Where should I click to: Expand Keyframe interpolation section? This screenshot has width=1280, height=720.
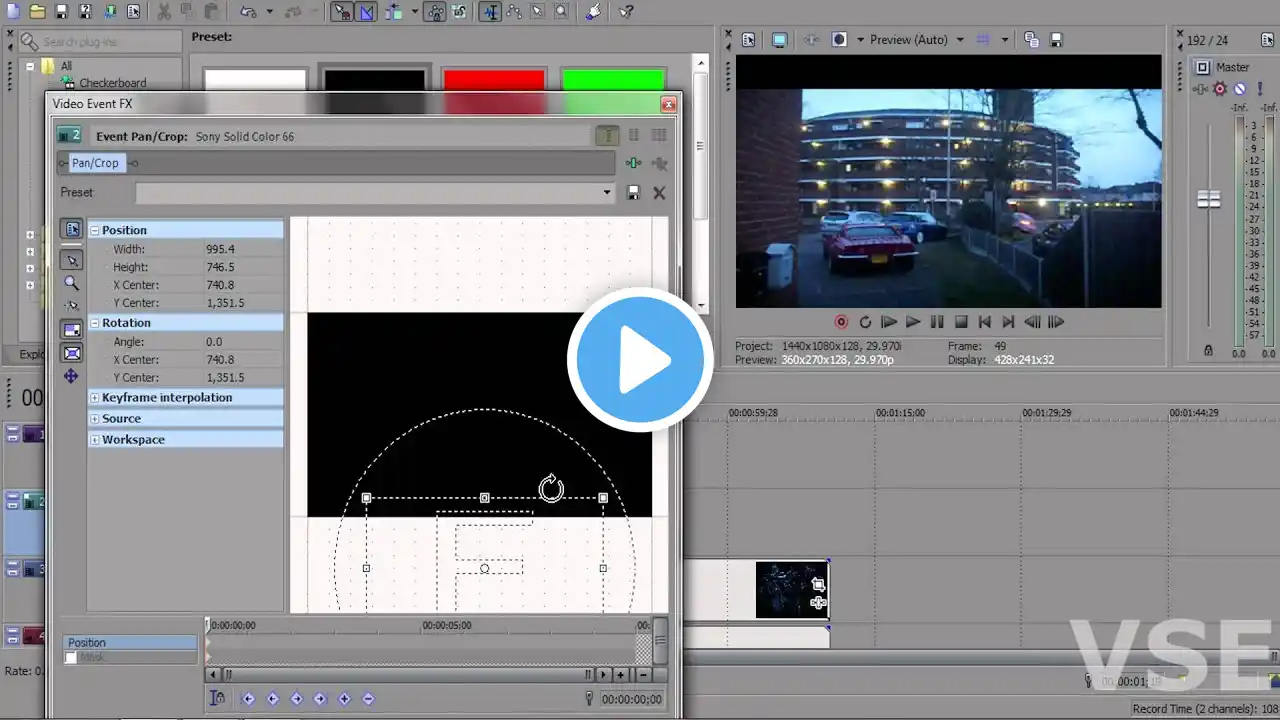(95, 398)
